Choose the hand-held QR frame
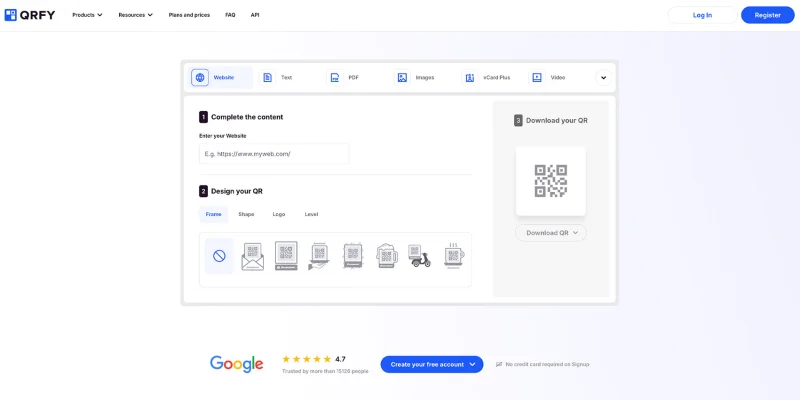The image size is (800, 400). pyautogui.click(x=319, y=256)
